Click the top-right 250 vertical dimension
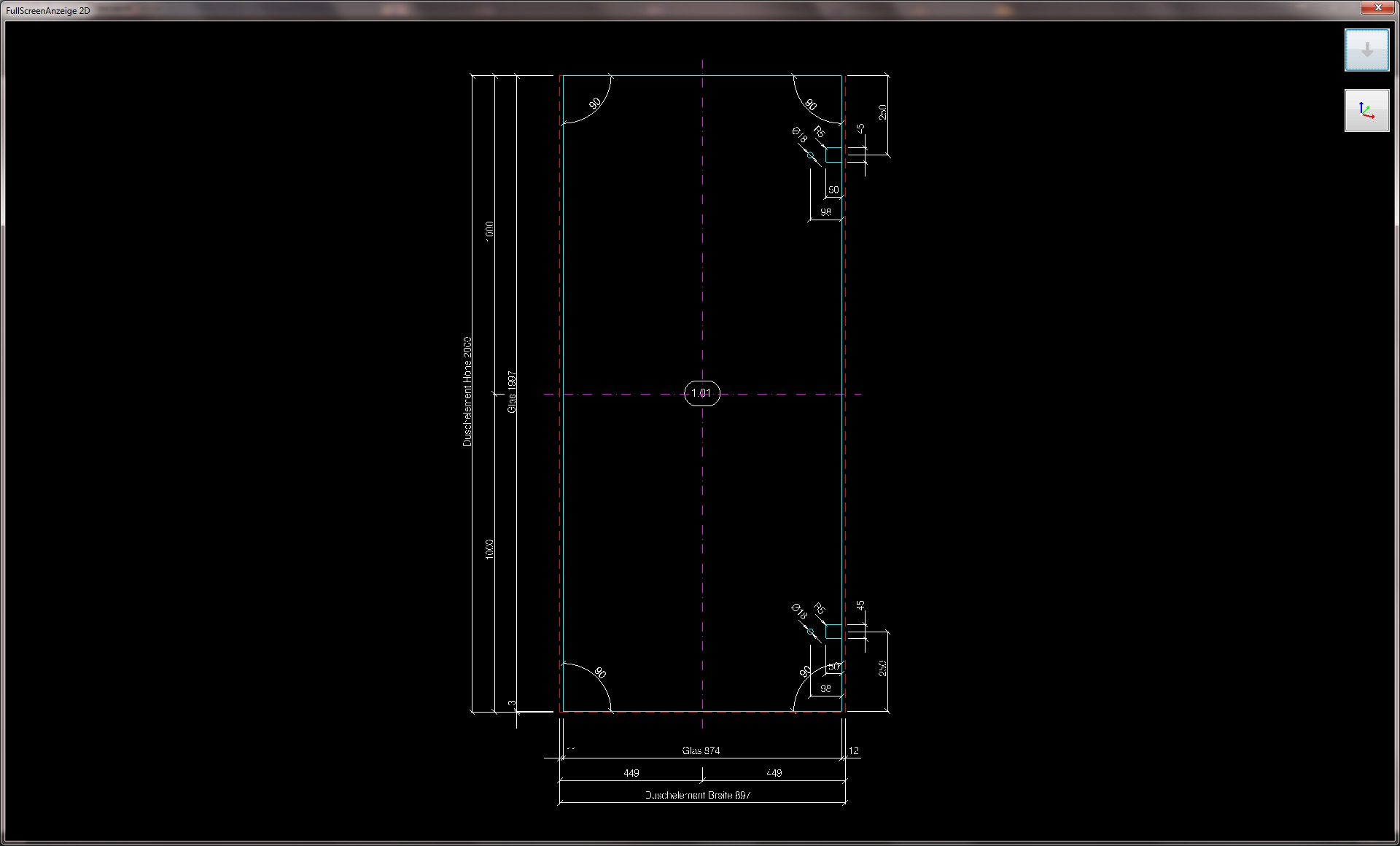This screenshot has height=846, width=1400. coord(882,112)
